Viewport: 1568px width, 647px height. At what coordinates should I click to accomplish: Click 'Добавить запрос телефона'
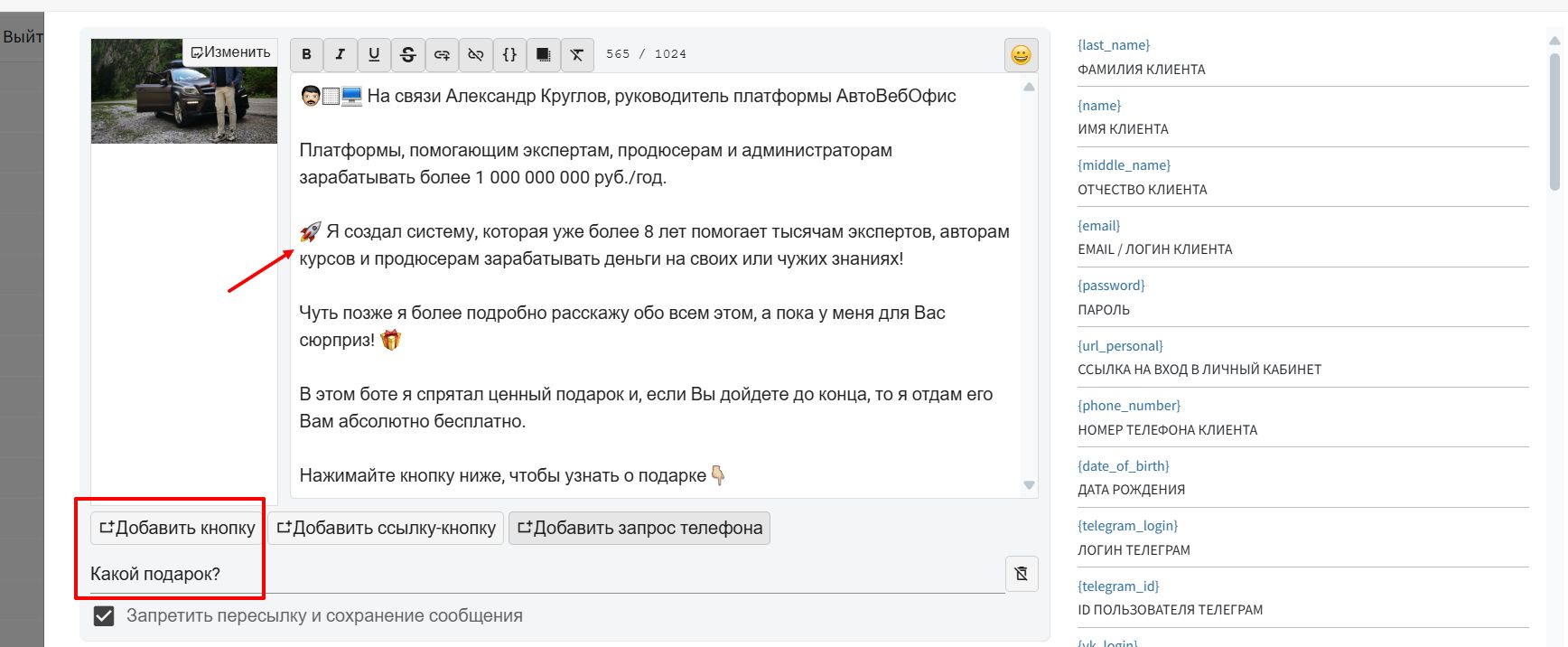(x=639, y=528)
